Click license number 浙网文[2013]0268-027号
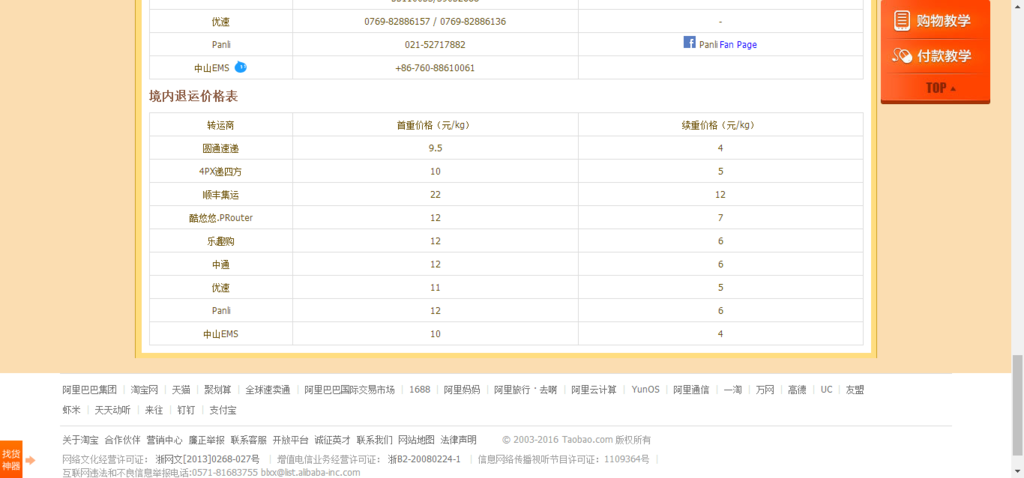 [207, 459]
